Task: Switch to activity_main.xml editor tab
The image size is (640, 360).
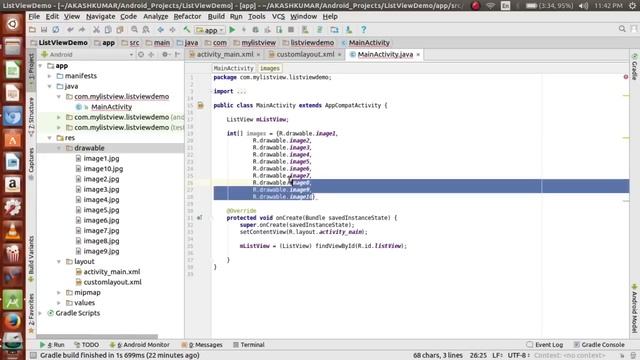Action: 225,54
